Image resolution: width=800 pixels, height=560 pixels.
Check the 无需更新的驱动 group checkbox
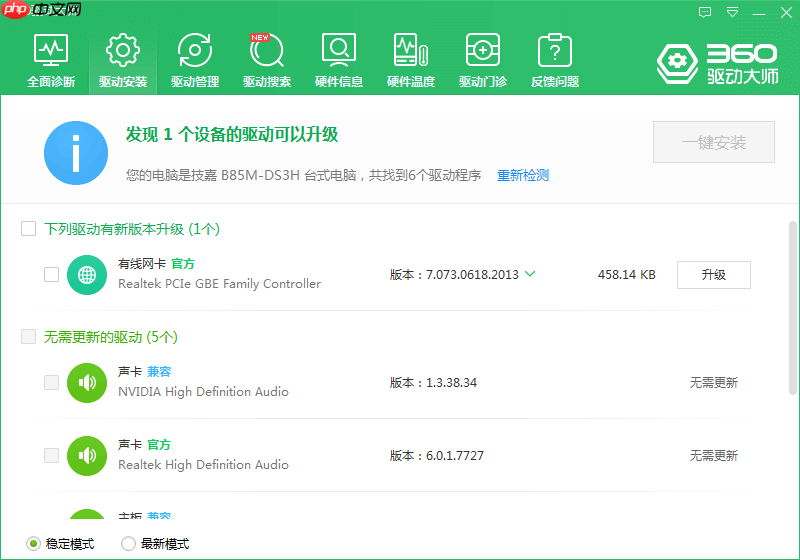coord(29,337)
